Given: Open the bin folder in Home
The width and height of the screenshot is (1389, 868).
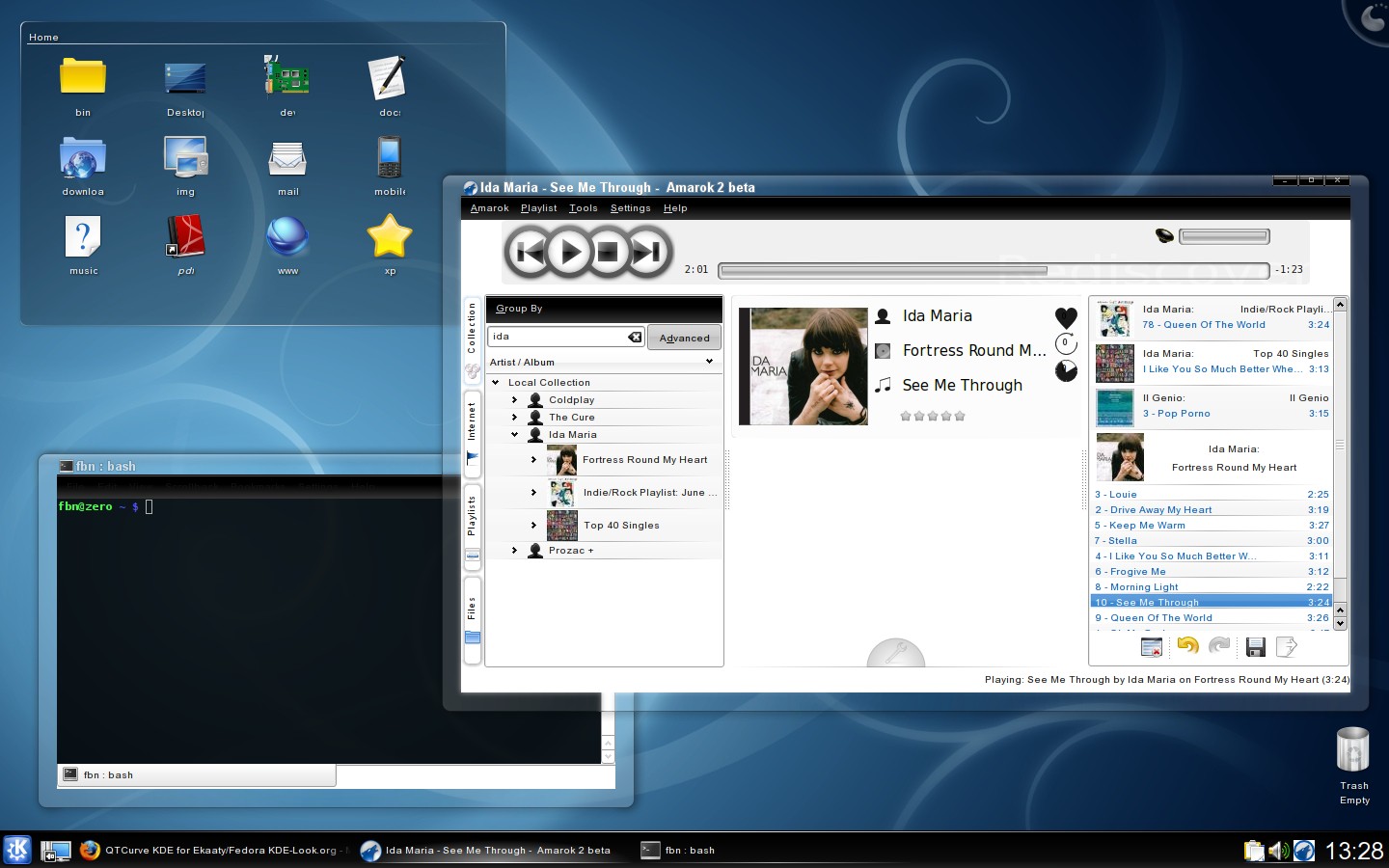Looking at the screenshot, I should [x=83, y=87].
